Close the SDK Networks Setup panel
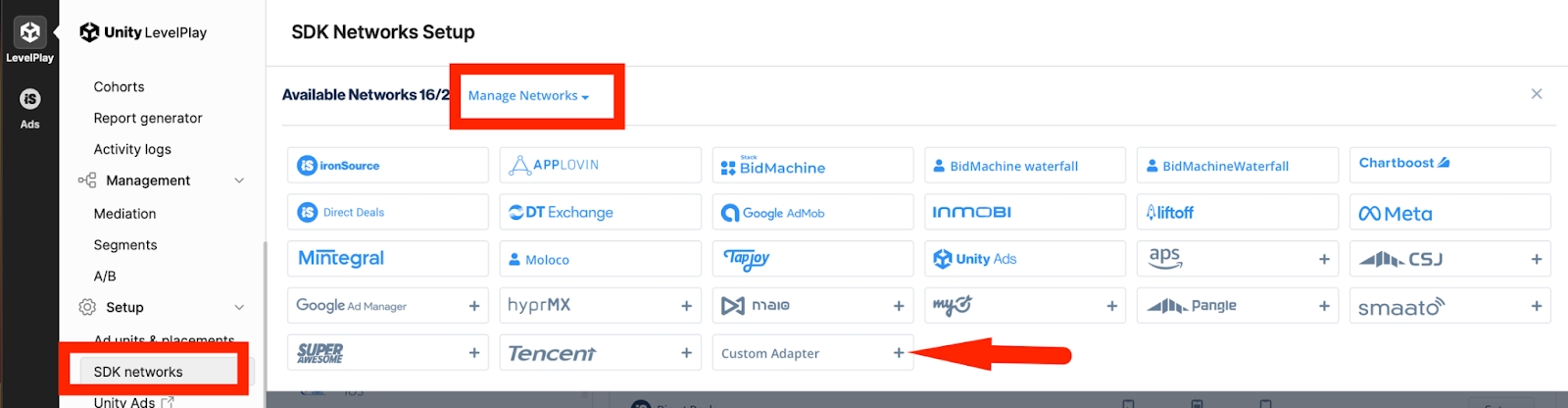Image resolution: width=1568 pixels, height=408 pixels. [x=1537, y=94]
